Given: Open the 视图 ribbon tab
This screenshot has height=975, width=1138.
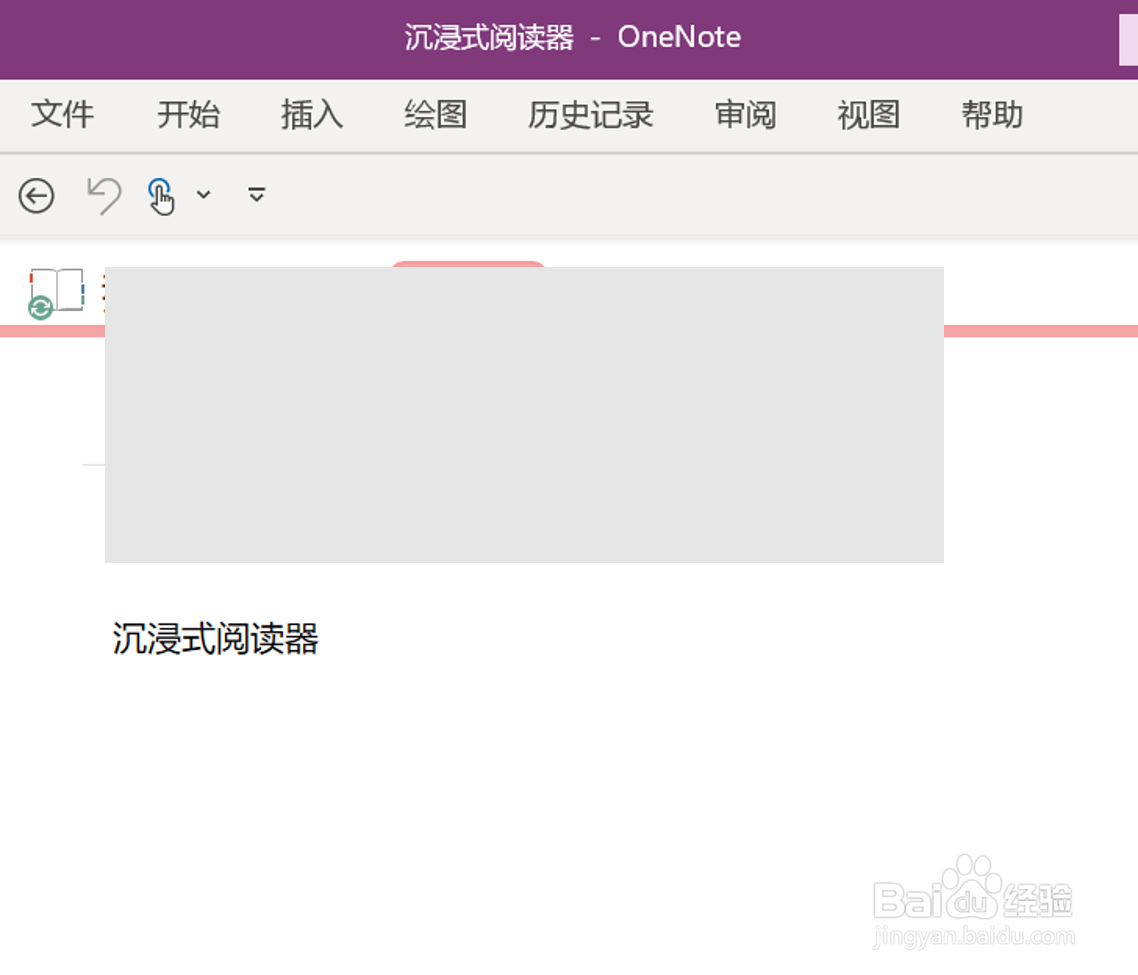Looking at the screenshot, I should (869, 115).
